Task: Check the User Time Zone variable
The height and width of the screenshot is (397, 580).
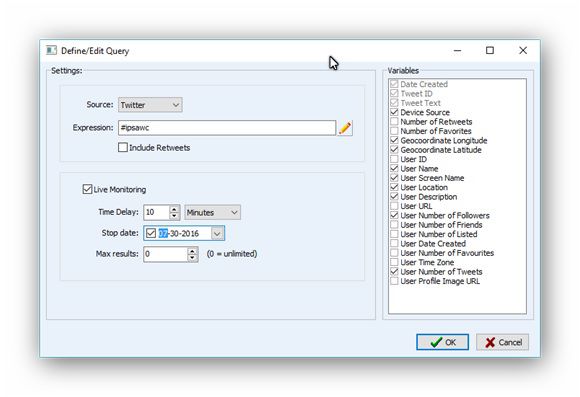Action: (394, 262)
